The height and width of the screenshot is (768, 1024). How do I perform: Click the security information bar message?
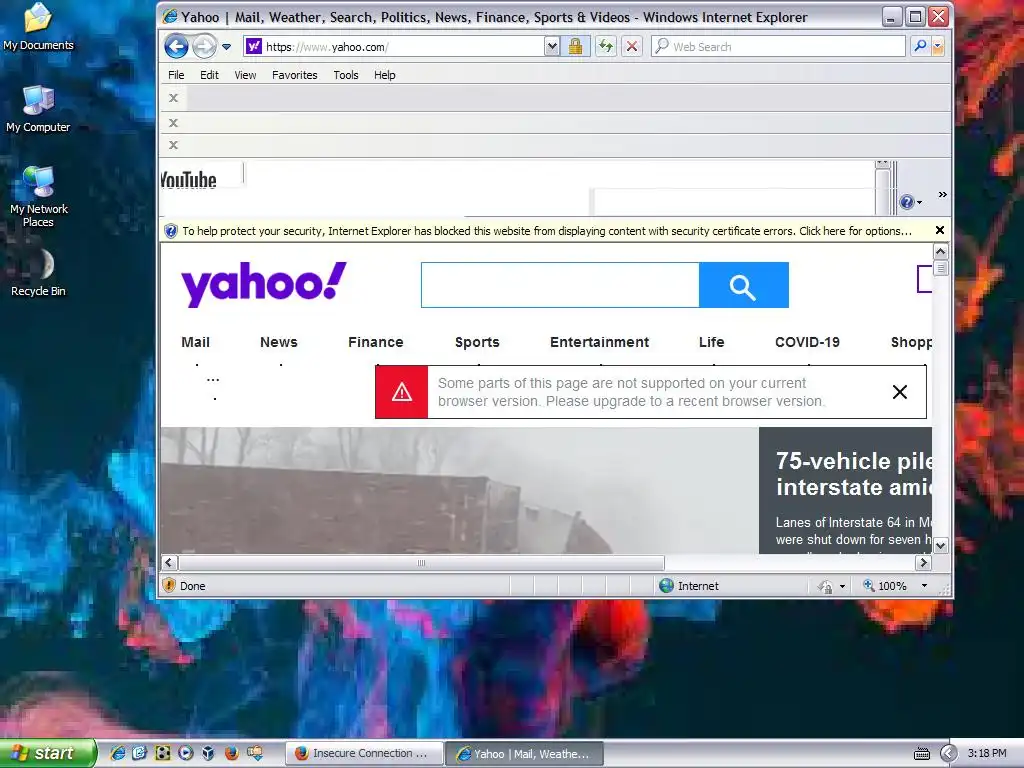point(547,231)
